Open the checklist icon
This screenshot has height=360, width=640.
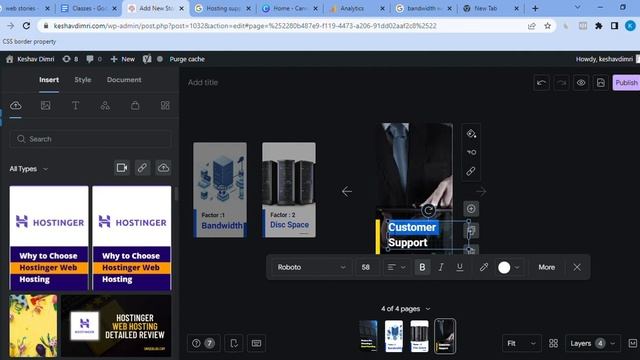point(234,343)
